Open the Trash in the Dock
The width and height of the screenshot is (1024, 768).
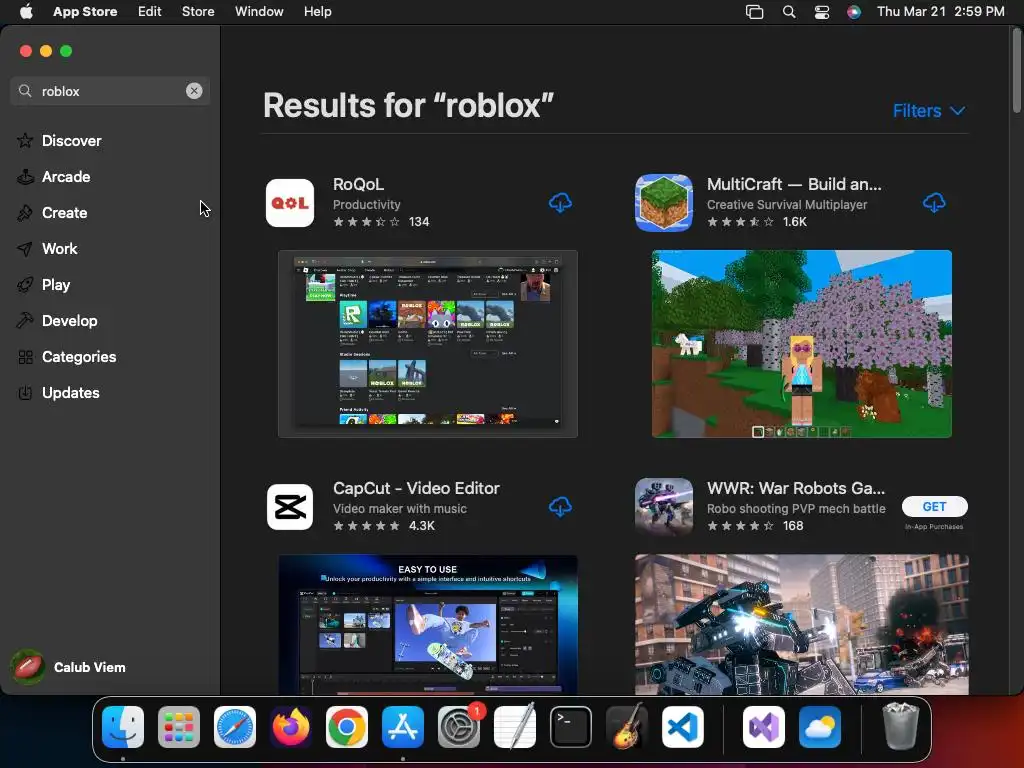click(x=901, y=727)
